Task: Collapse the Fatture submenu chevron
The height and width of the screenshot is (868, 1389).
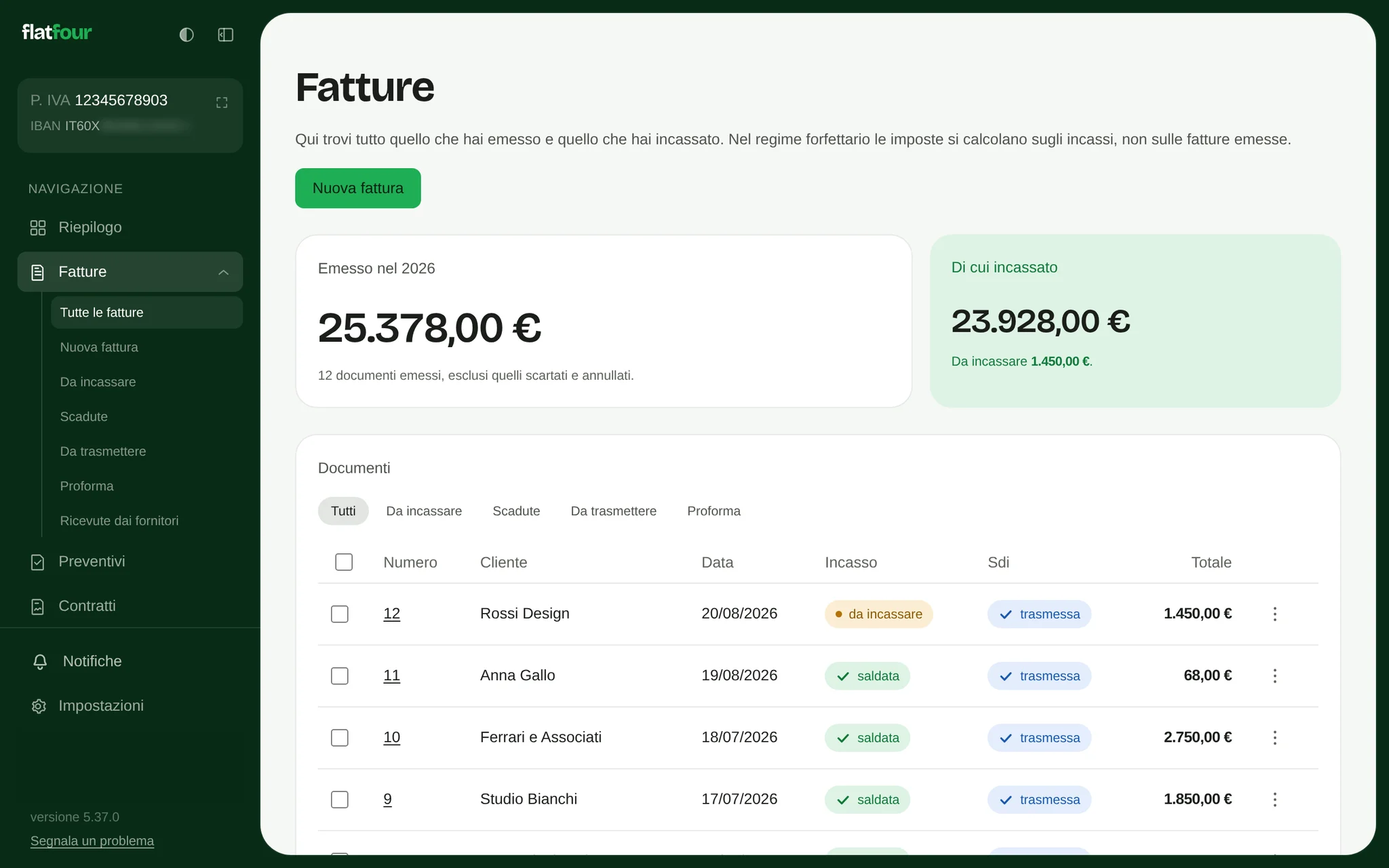Action: click(223, 273)
